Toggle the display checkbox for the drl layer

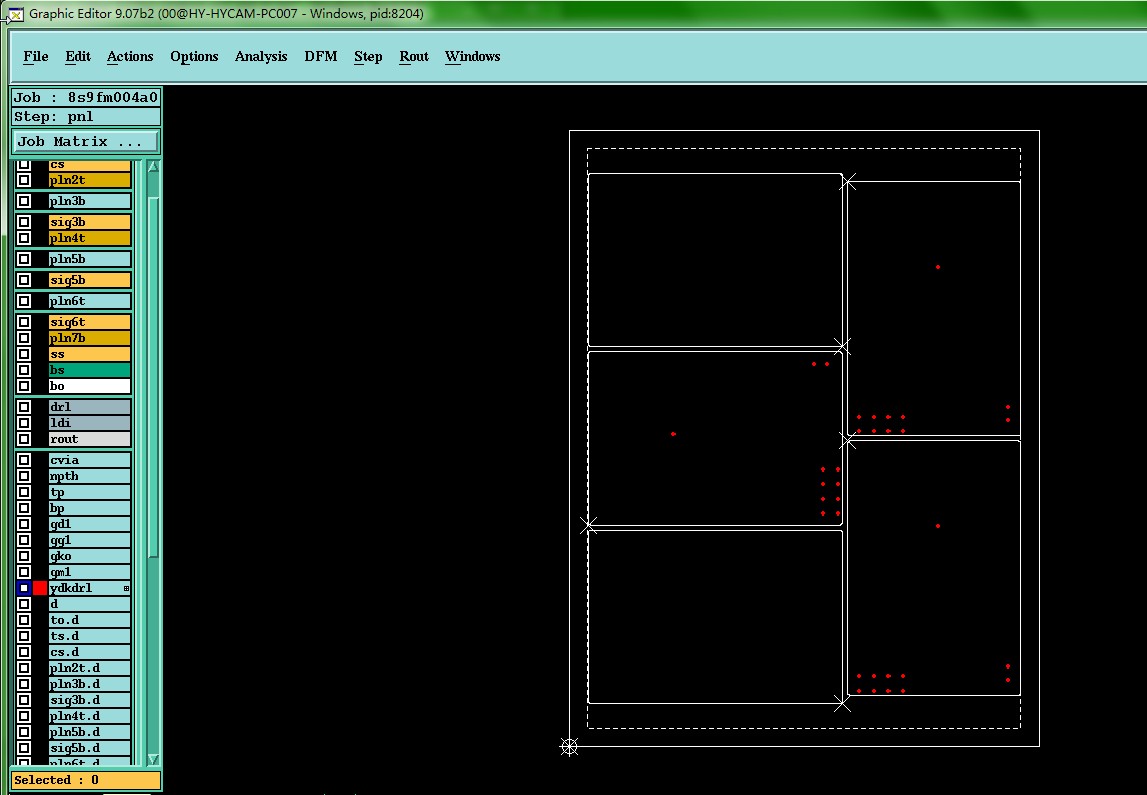(x=24, y=407)
